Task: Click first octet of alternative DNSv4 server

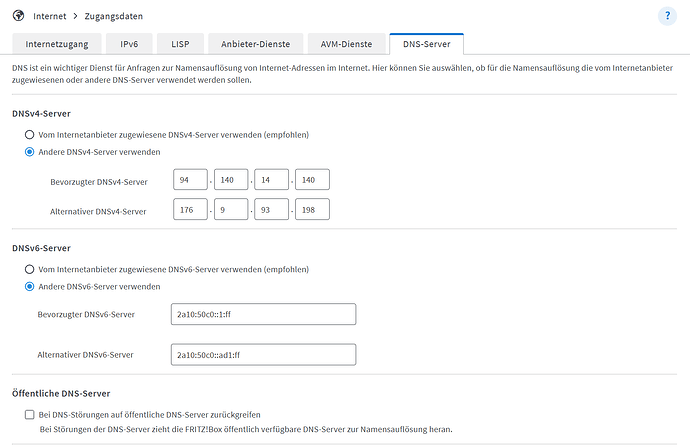Action: [189, 210]
